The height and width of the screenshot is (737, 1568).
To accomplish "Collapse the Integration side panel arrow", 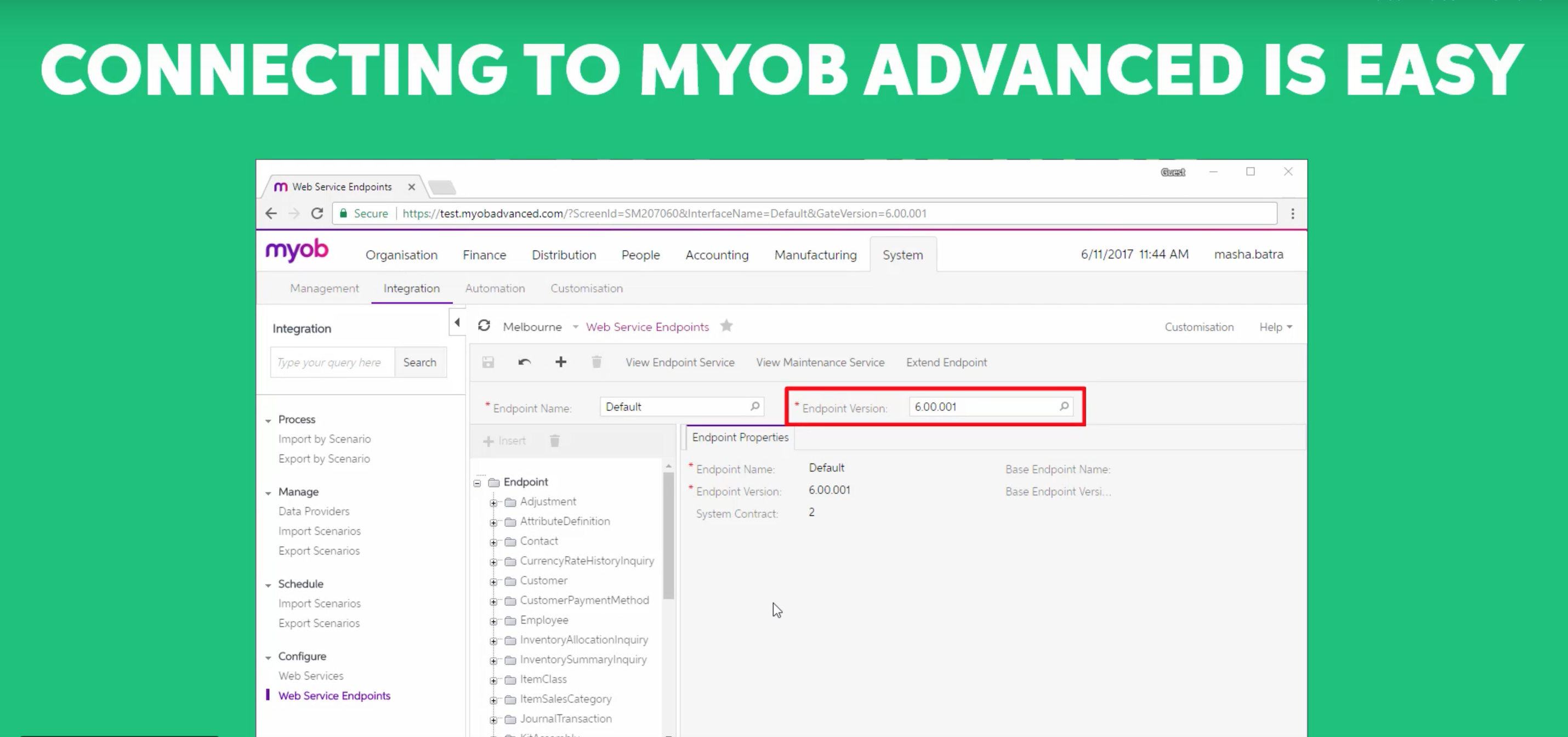I will click(457, 322).
